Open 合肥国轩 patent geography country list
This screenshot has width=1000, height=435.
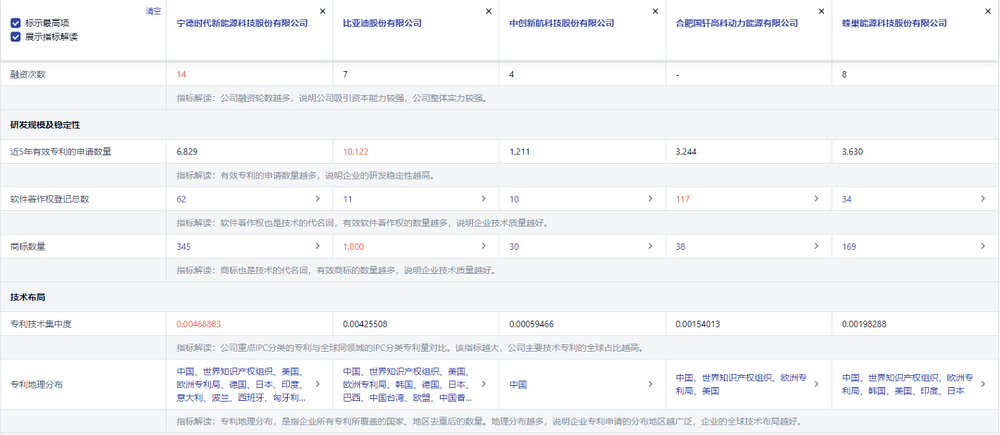(x=740, y=385)
